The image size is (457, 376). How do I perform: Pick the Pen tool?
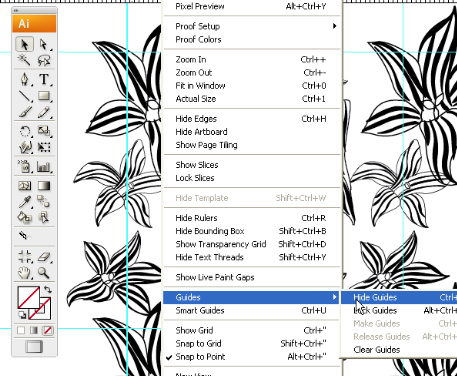coord(24,79)
